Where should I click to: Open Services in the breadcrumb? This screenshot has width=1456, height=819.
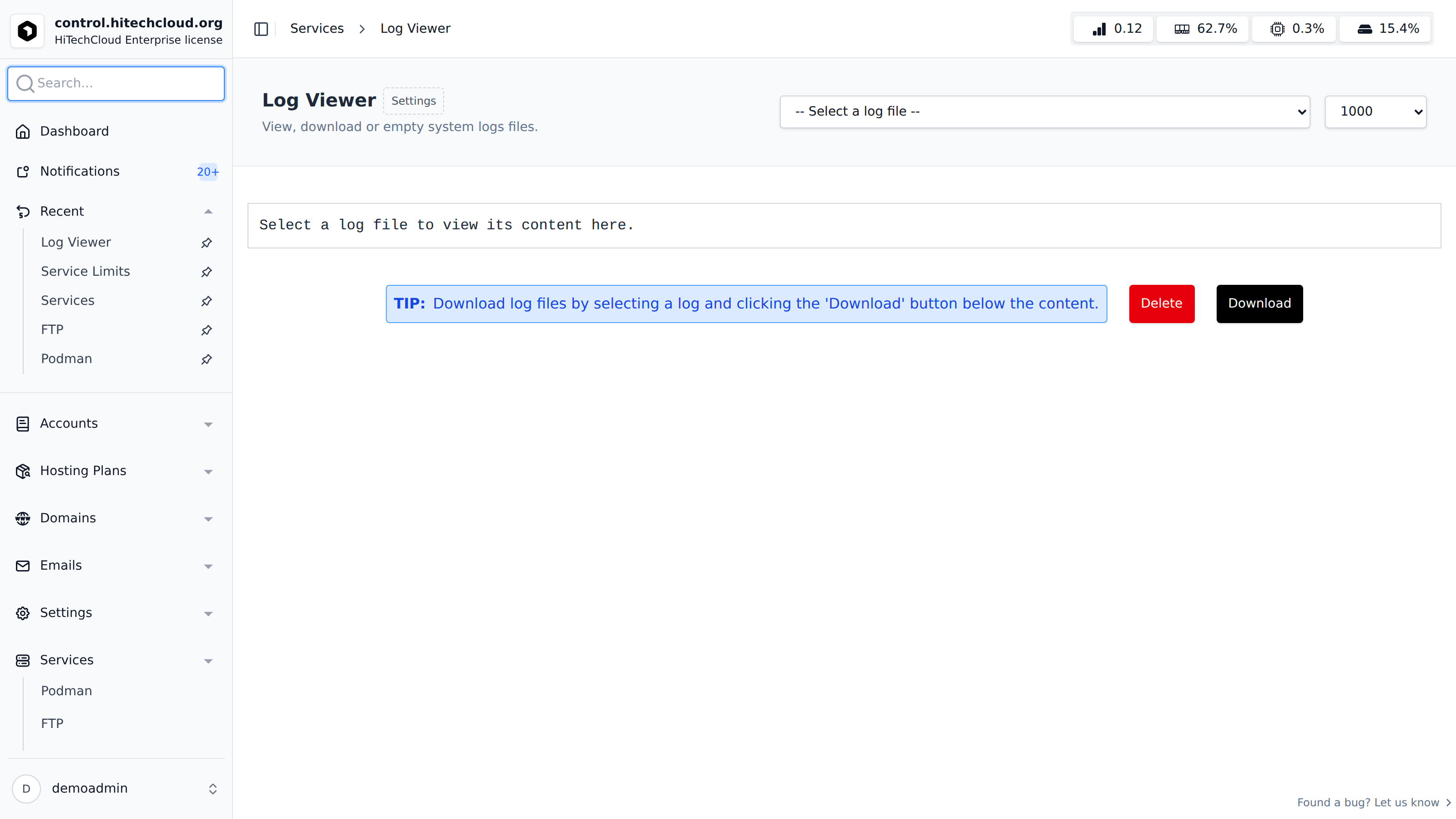[x=317, y=28]
